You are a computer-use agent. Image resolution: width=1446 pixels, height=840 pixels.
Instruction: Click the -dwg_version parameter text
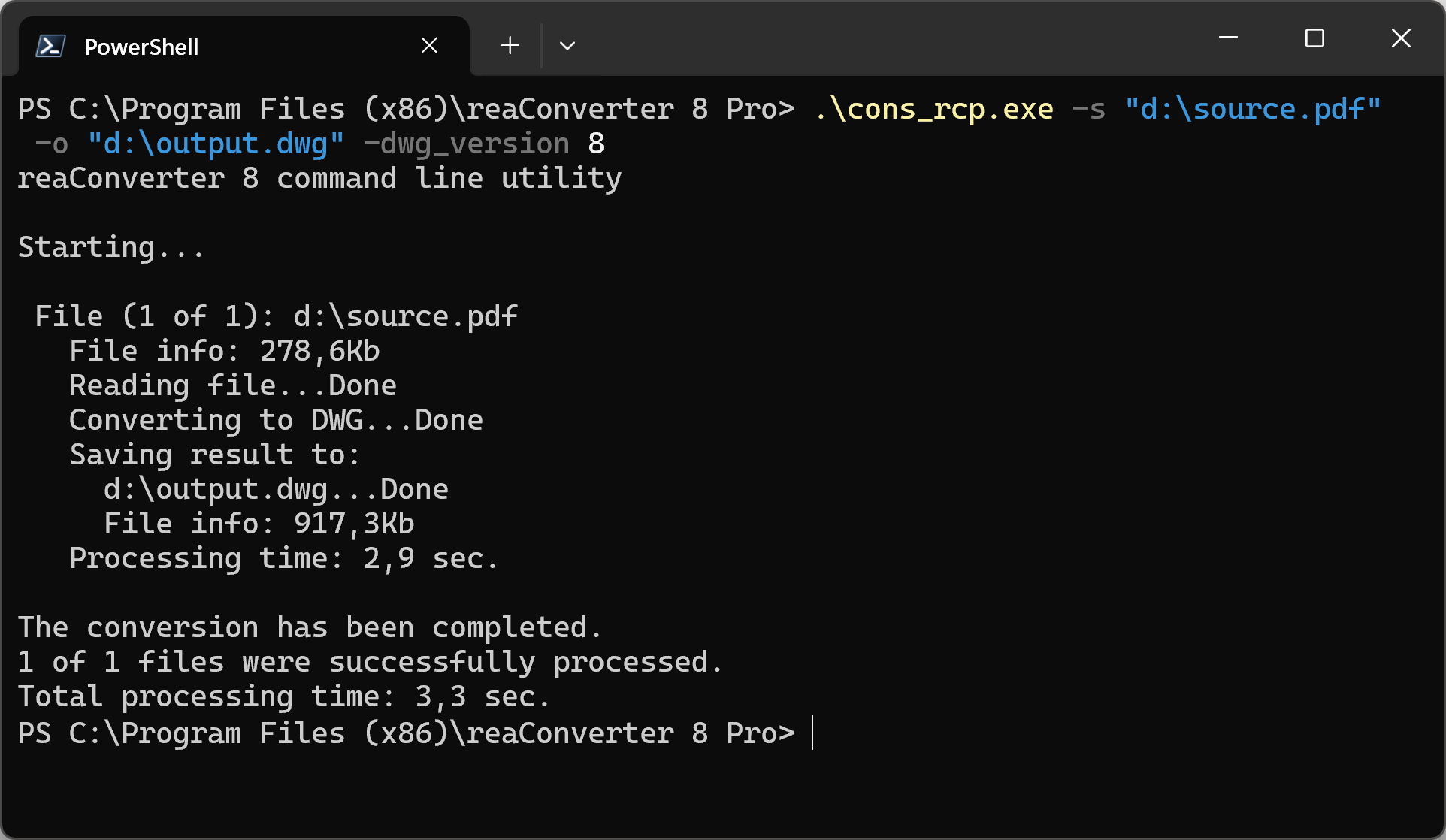[x=466, y=144]
